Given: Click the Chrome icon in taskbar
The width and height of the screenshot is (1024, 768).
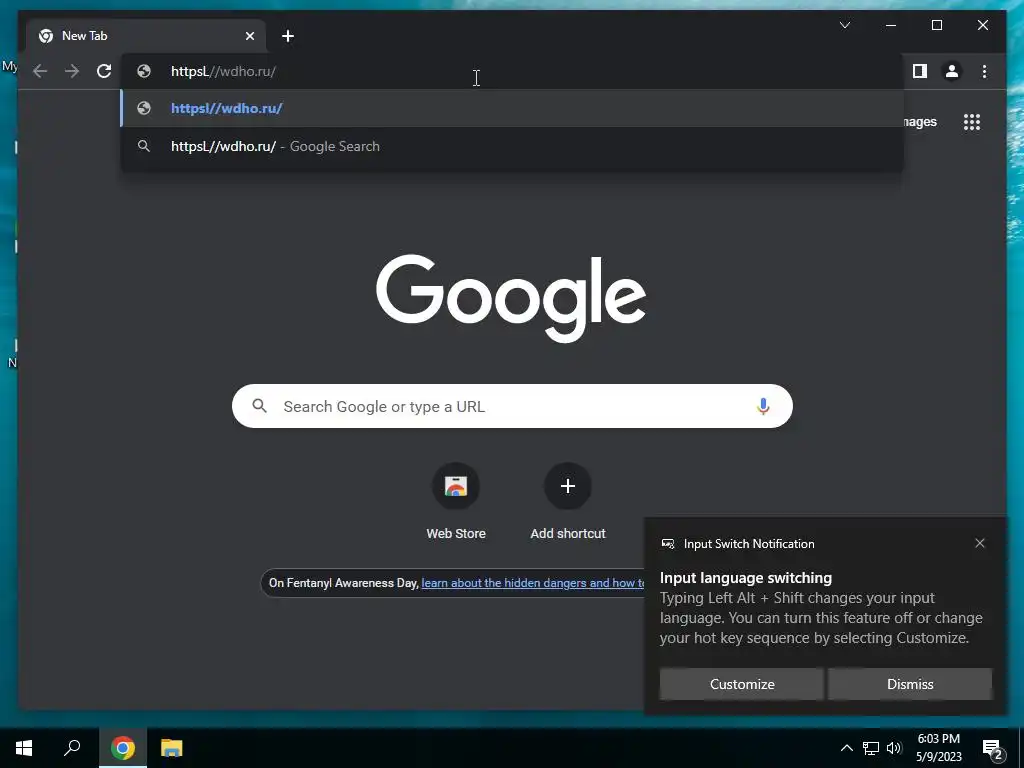Looking at the screenshot, I should (123, 748).
